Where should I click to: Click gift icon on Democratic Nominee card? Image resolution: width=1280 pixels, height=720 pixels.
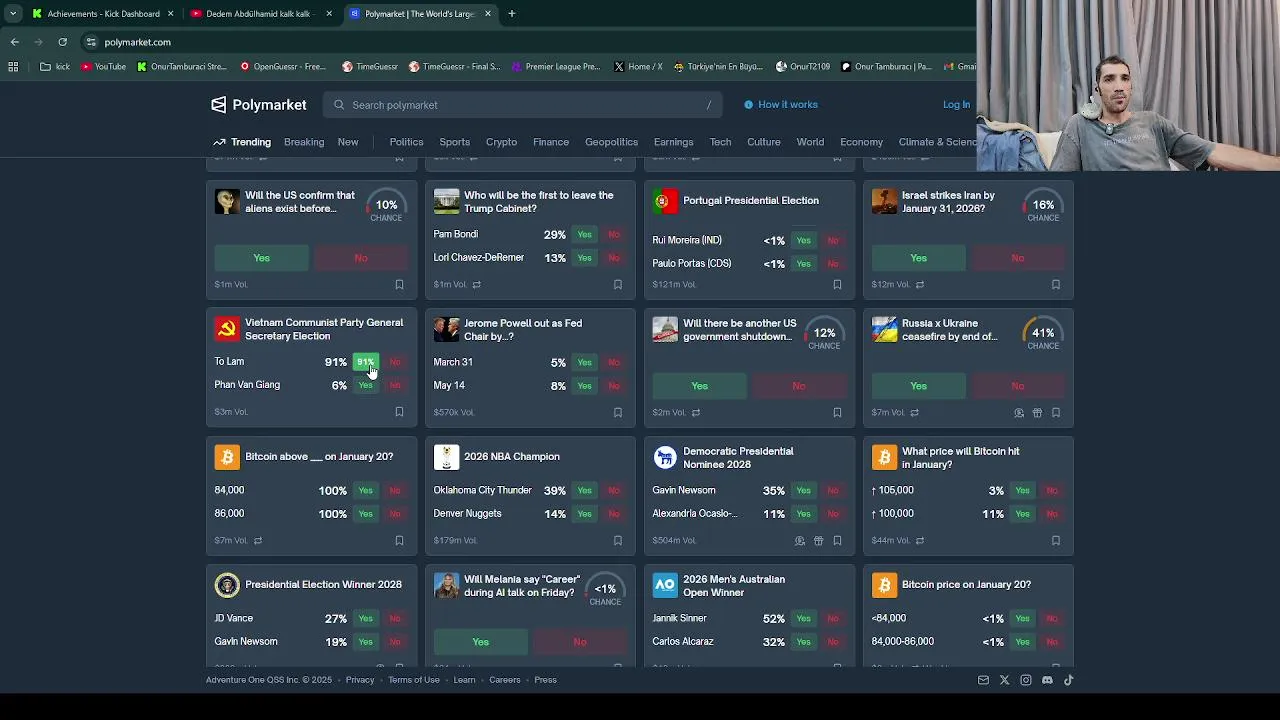[818, 540]
